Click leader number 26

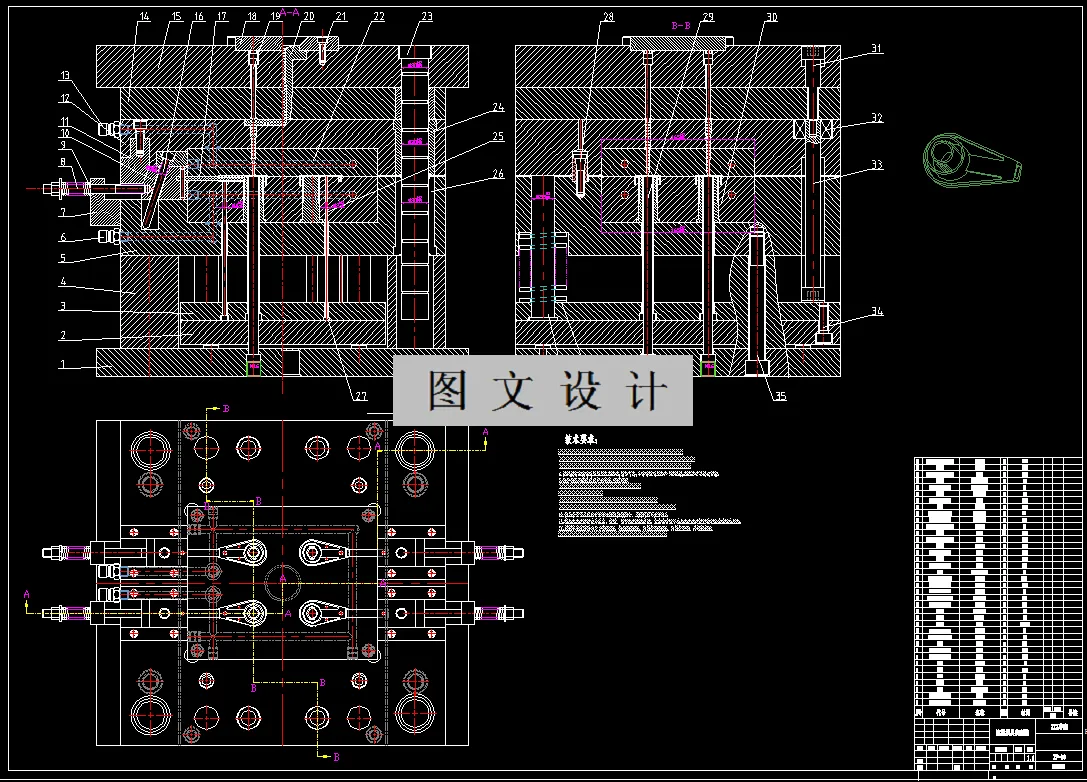[x=498, y=174]
